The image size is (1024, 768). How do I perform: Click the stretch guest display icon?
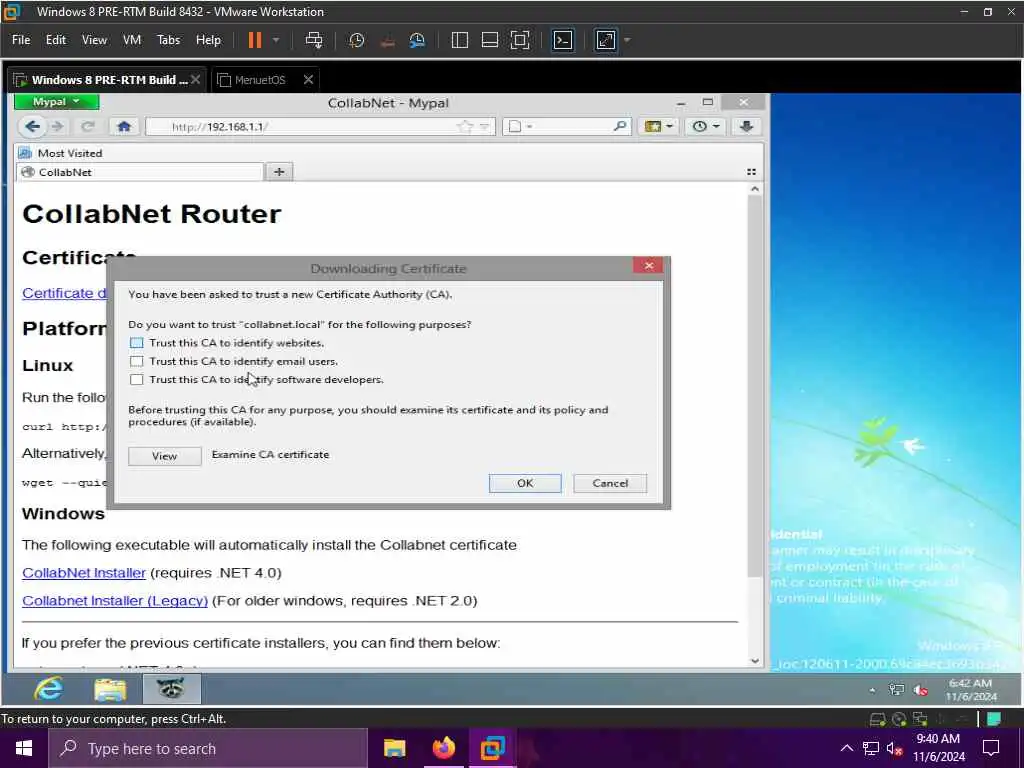coord(606,40)
